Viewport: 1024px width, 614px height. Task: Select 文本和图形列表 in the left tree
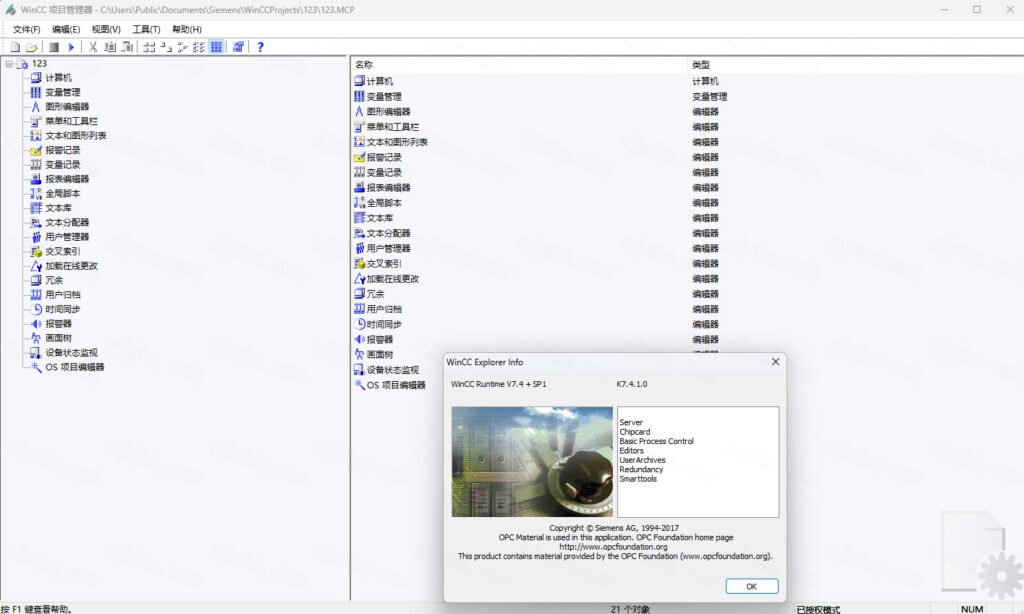click(76, 135)
